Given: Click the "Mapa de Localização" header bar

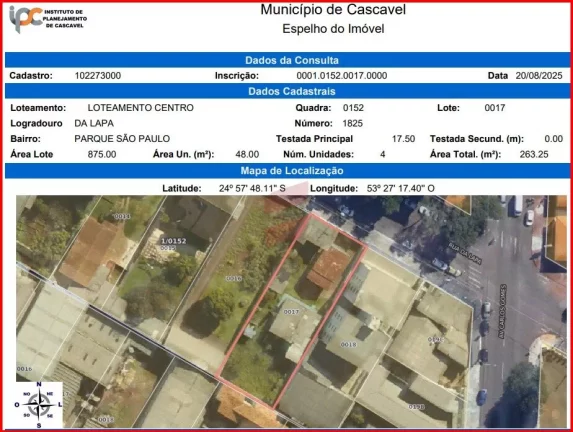Looking at the screenshot, I should 287,171.
